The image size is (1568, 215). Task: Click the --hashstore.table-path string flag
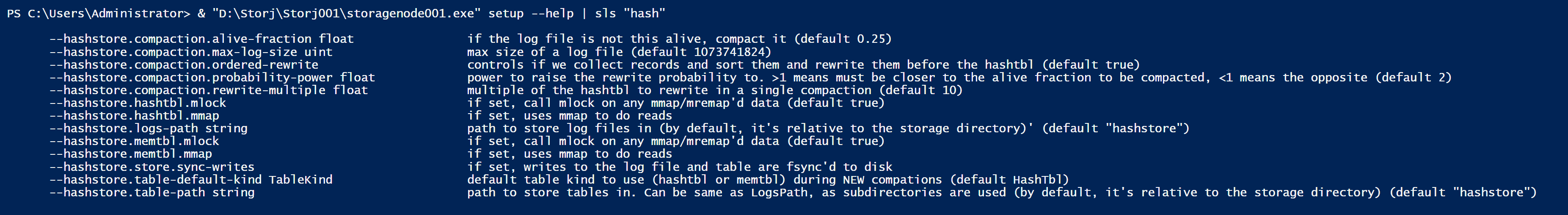[152, 193]
